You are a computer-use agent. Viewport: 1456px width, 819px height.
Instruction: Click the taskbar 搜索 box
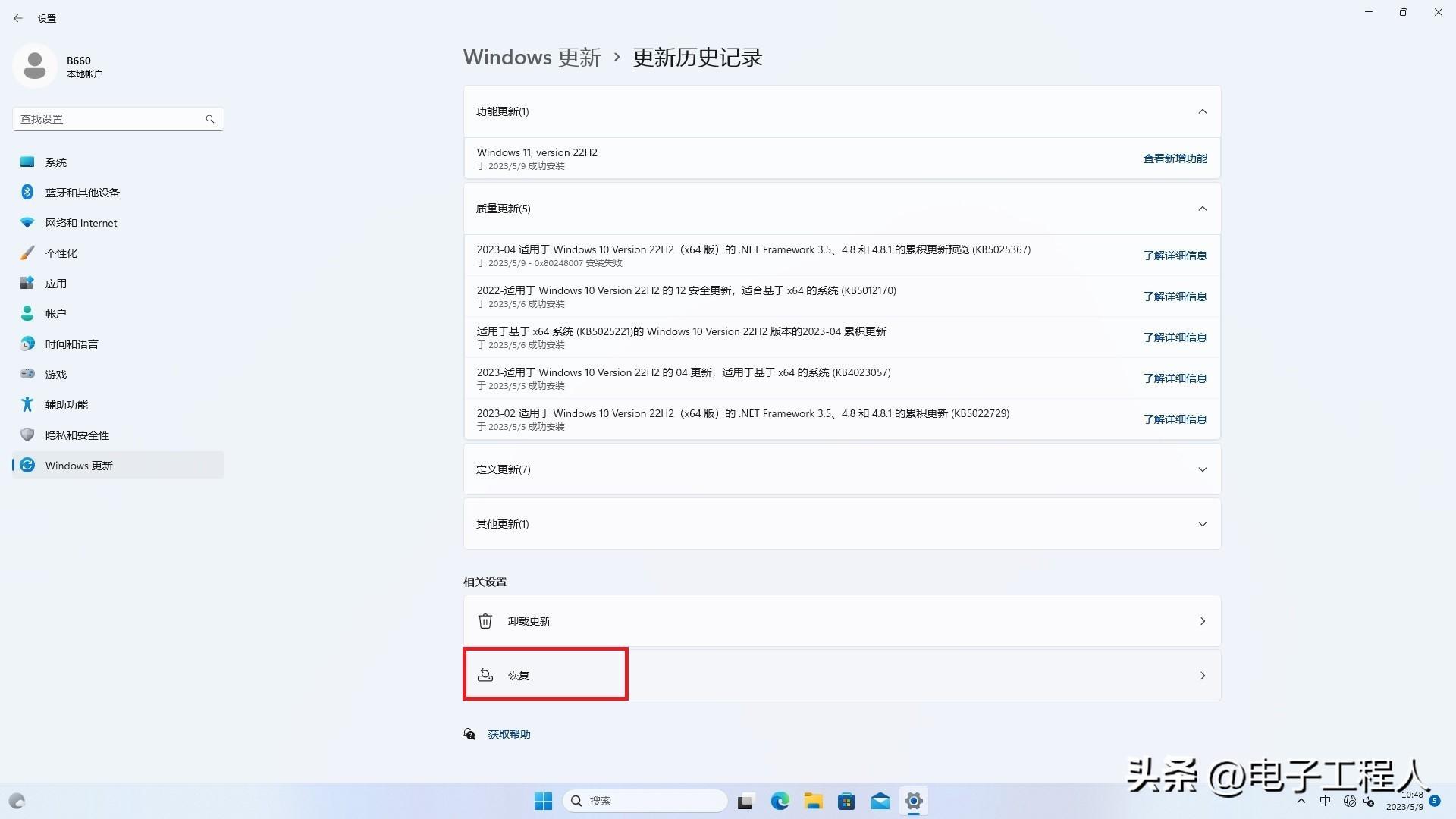pyautogui.click(x=645, y=801)
